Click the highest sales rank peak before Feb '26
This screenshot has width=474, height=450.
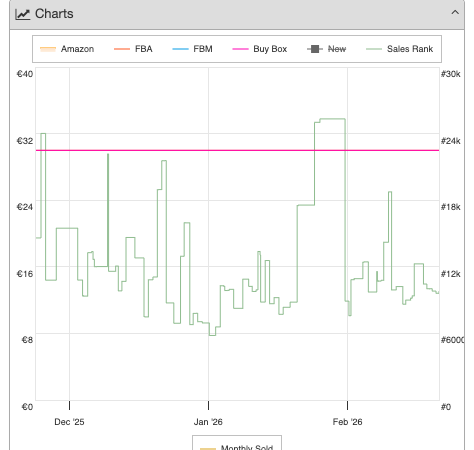coord(332,119)
